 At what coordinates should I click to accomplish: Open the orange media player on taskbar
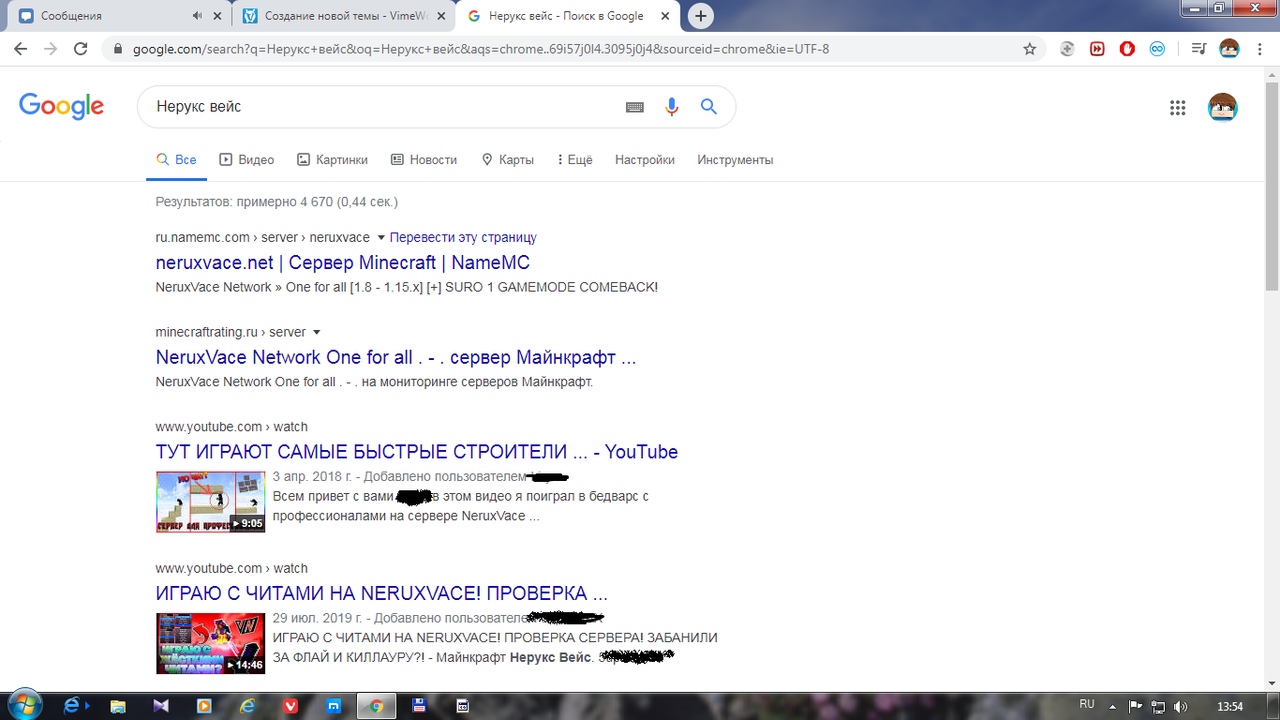[x=204, y=706]
